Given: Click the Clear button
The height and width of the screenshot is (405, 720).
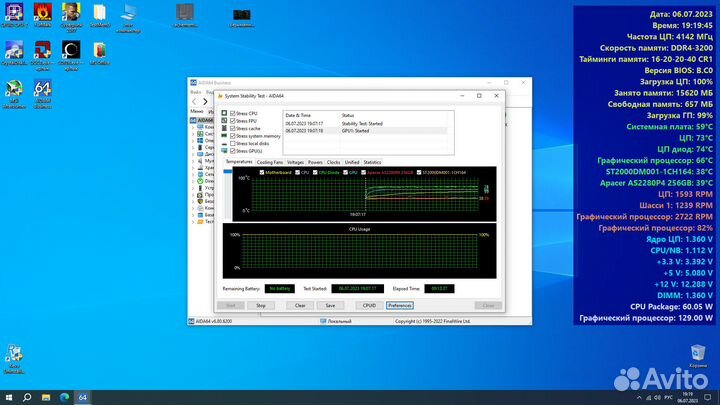Looking at the screenshot, I should (x=300, y=305).
